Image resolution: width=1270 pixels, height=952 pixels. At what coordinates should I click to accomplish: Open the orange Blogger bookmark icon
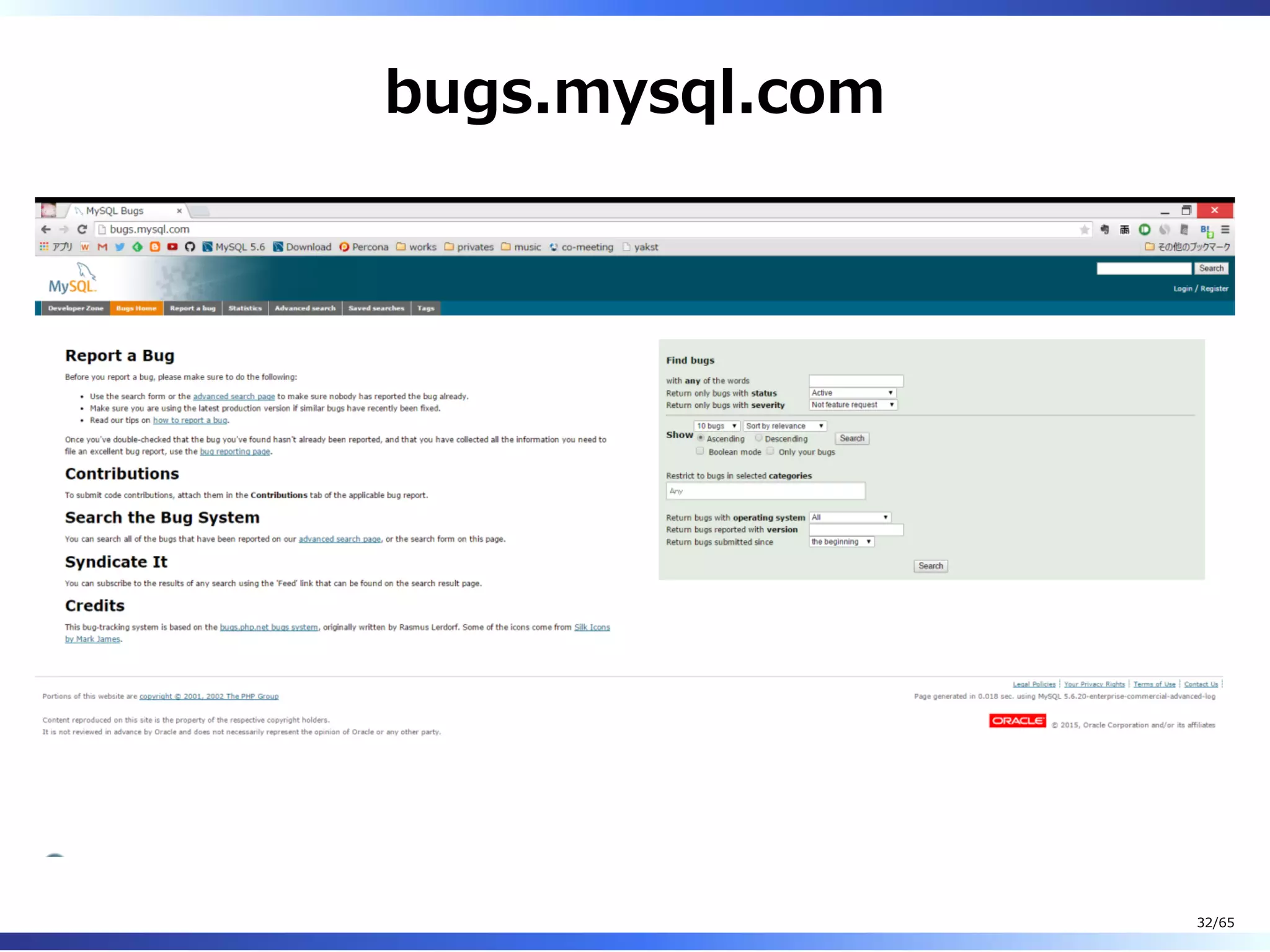[x=154, y=247]
